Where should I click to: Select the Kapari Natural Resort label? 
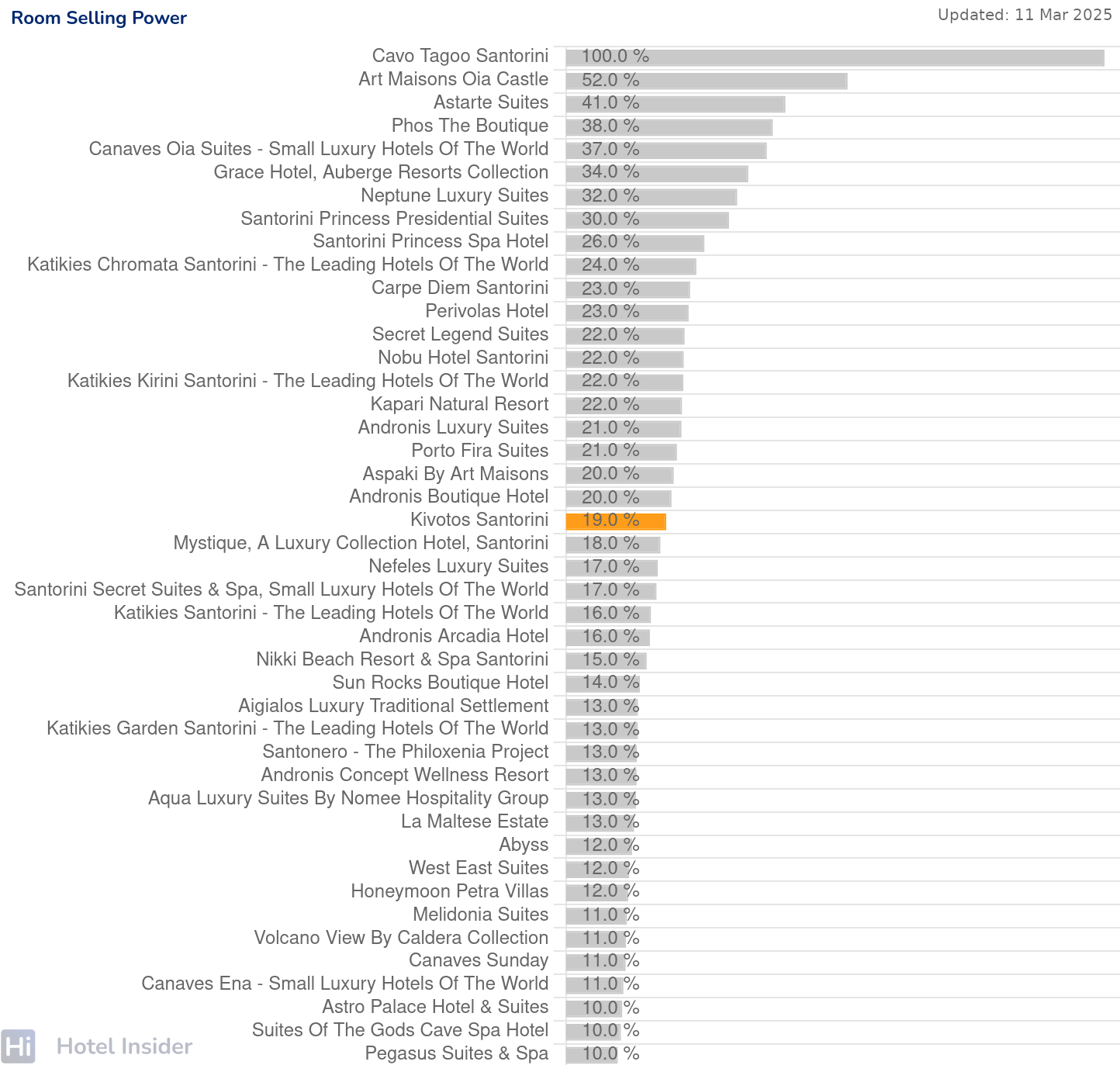click(459, 404)
